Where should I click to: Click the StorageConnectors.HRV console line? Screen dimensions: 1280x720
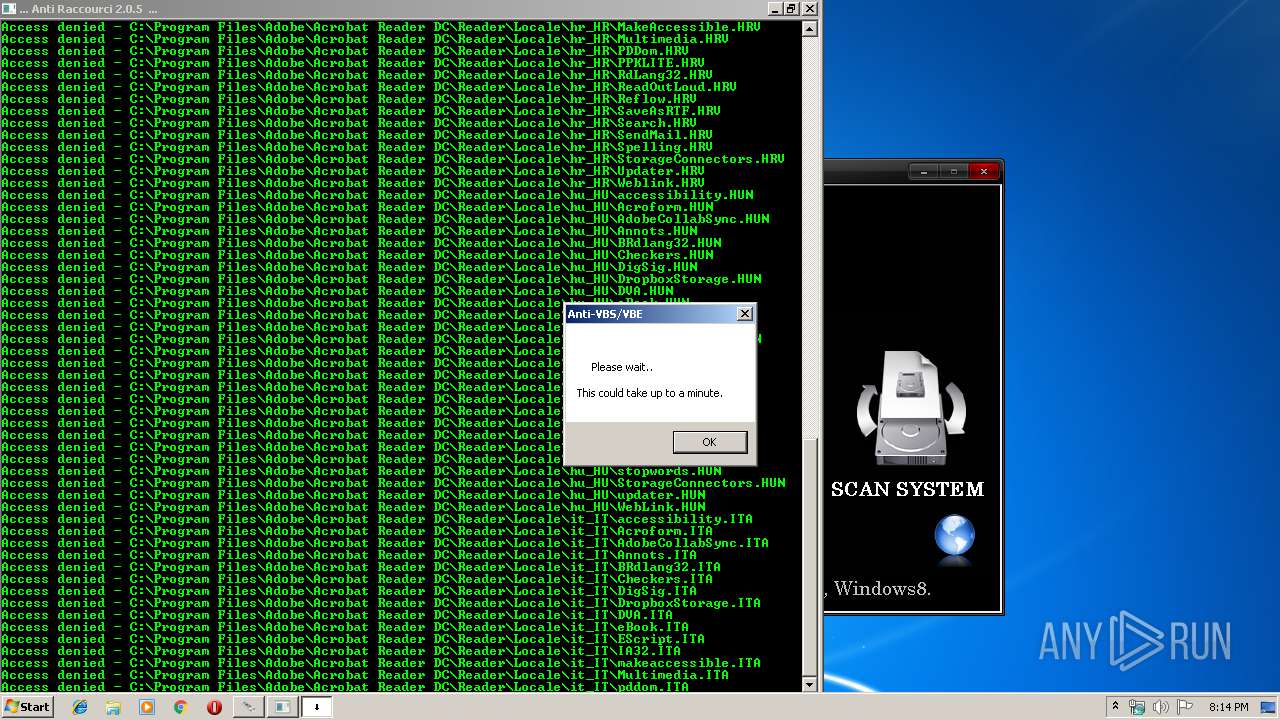click(393, 159)
